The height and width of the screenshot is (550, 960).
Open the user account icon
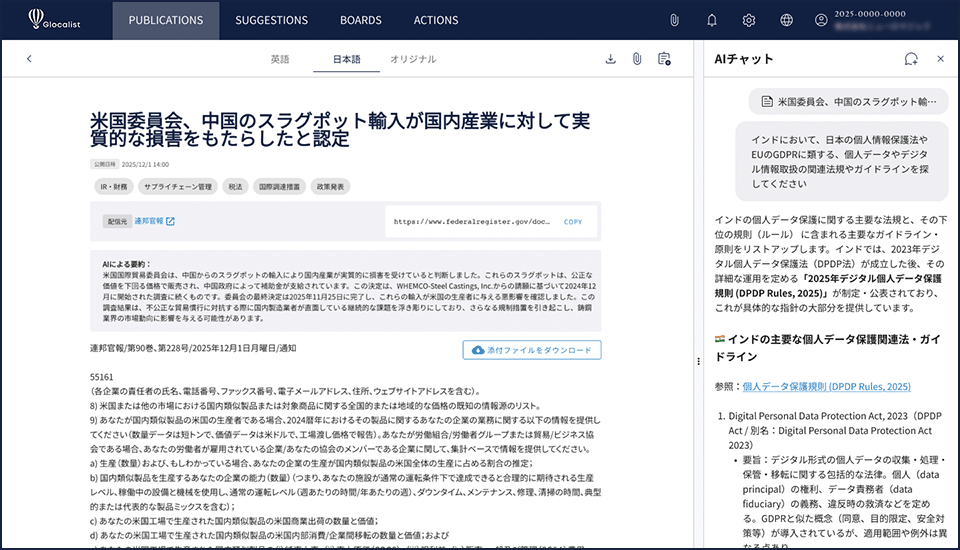(821, 20)
